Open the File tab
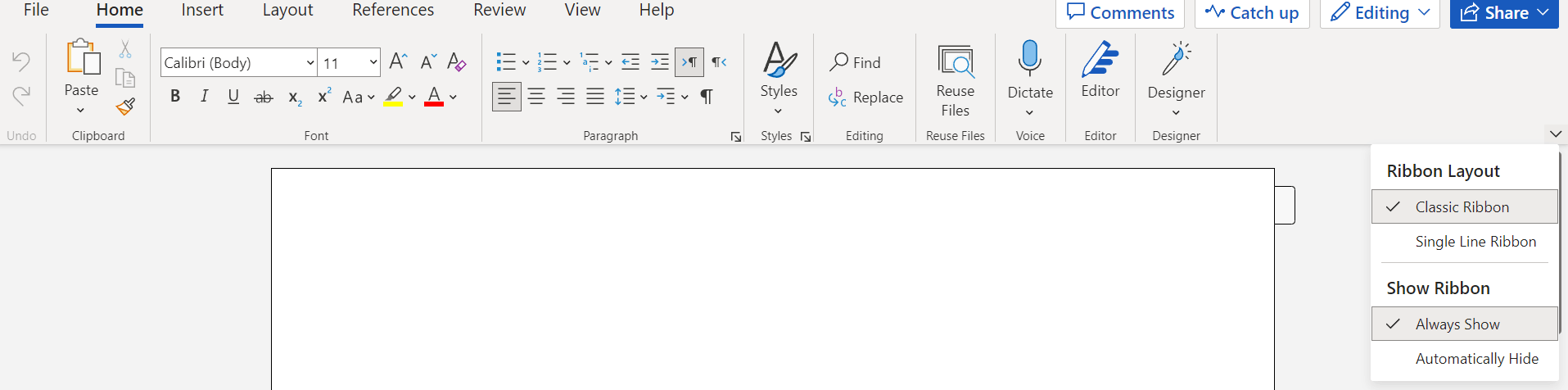Image resolution: width=1568 pixels, height=390 pixels. 36,11
